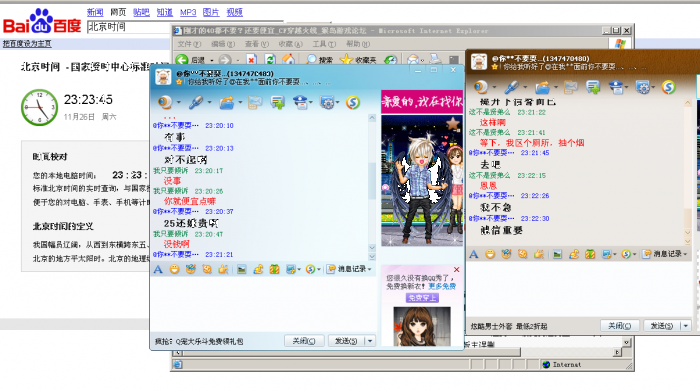
Task: Open the 工具(T) menu in Internet Explorer
Action: click(324, 44)
